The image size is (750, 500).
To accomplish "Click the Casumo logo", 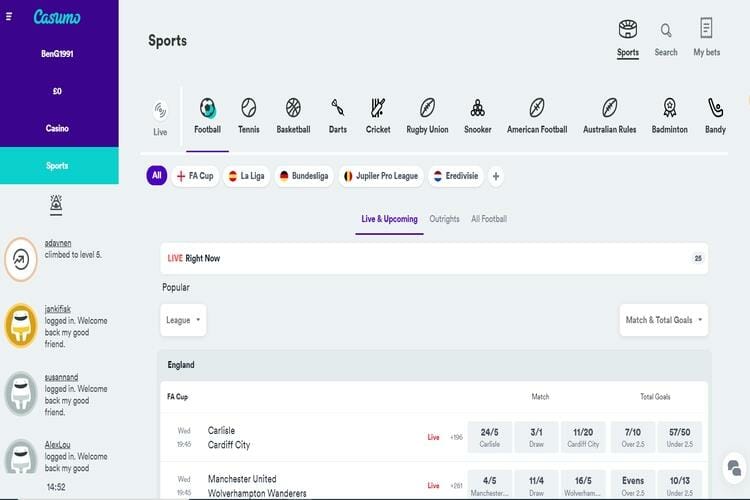I will pyautogui.click(x=57, y=17).
